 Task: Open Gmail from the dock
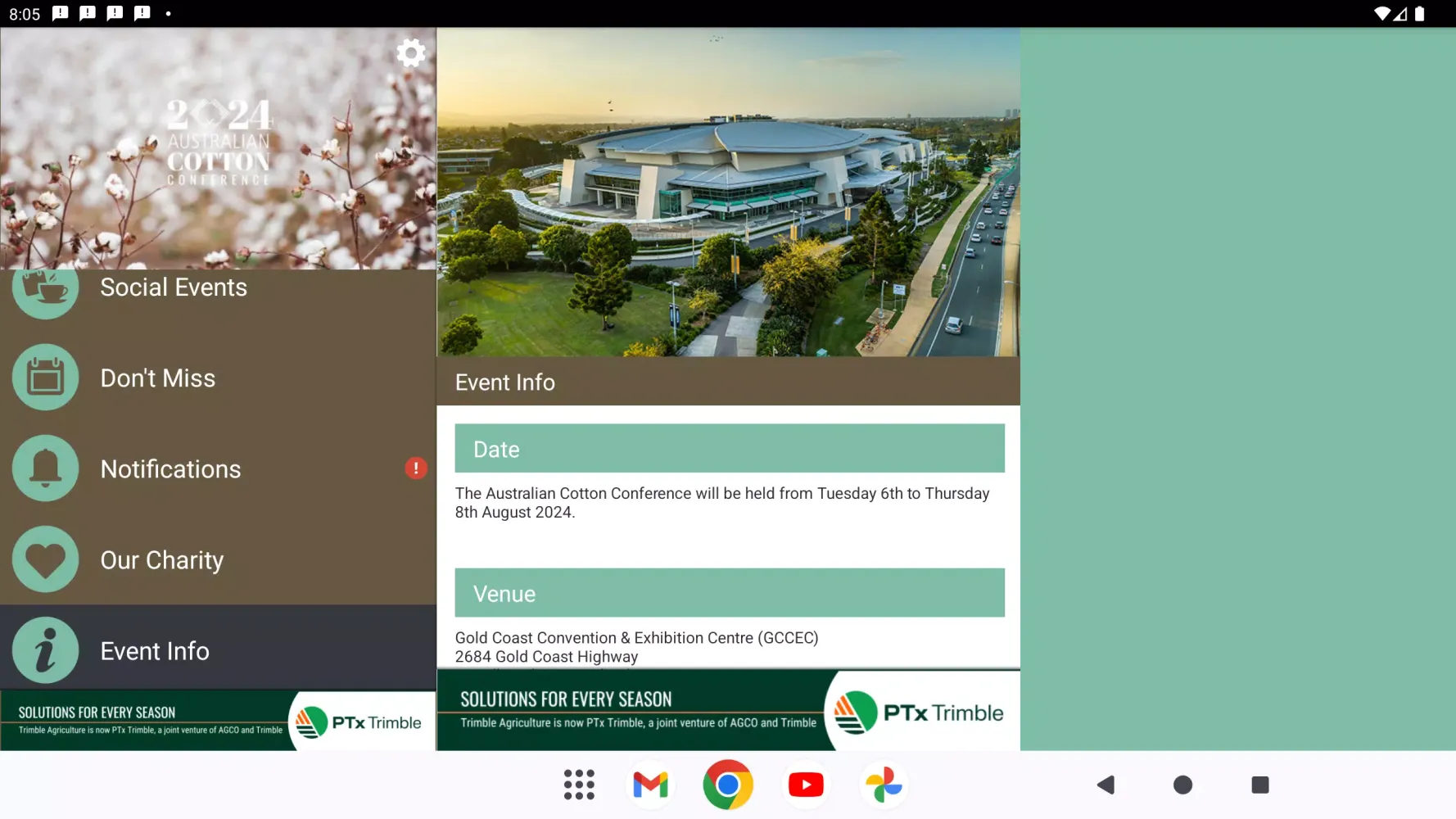[649, 784]
